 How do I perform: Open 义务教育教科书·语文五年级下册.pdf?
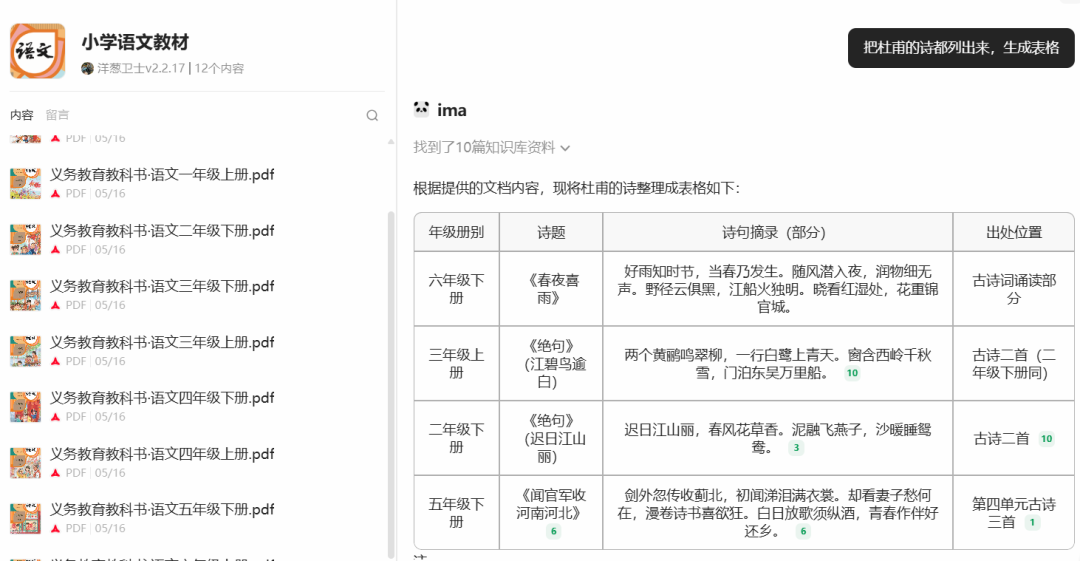point(162,509)
